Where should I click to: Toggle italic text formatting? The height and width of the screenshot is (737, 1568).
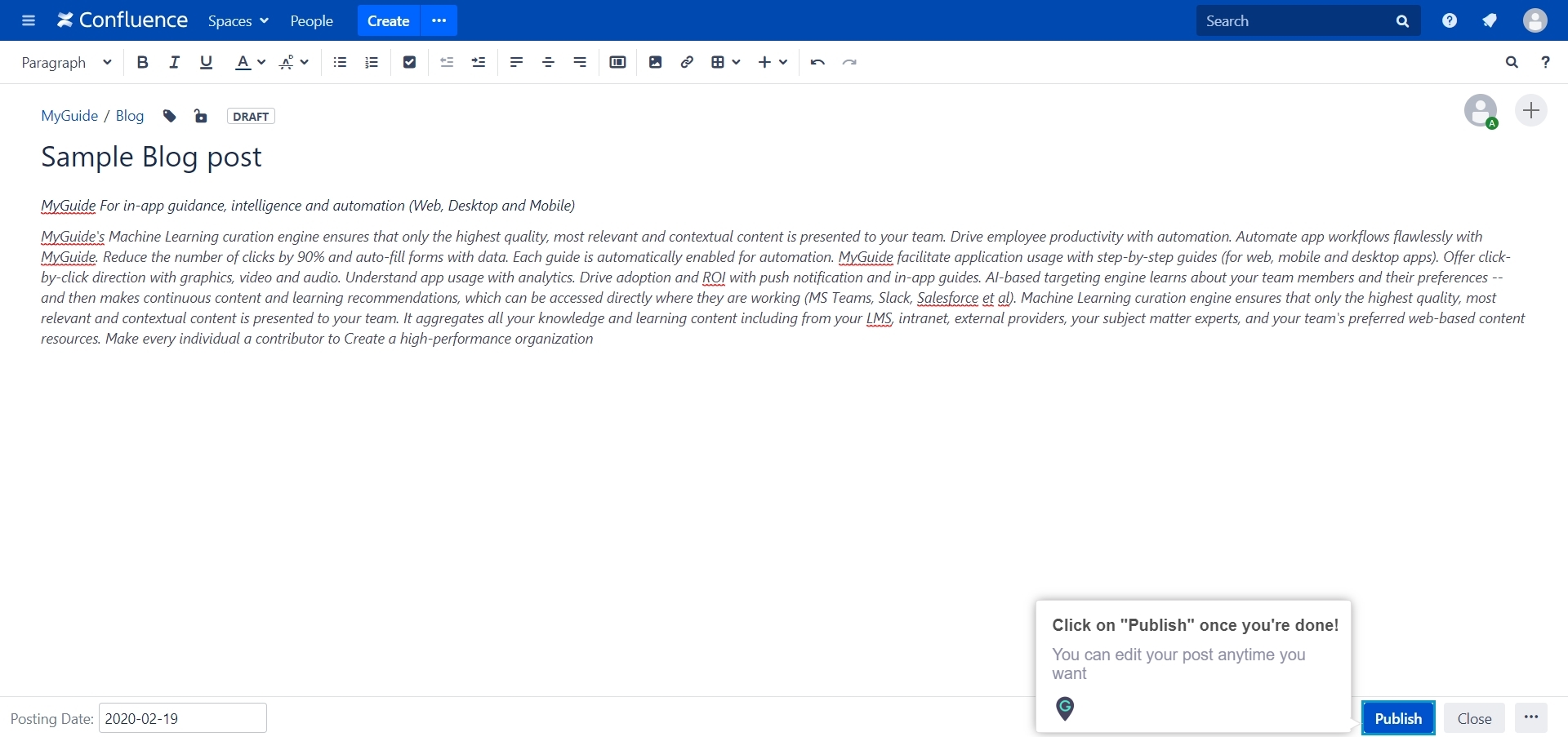click(174, 63)
